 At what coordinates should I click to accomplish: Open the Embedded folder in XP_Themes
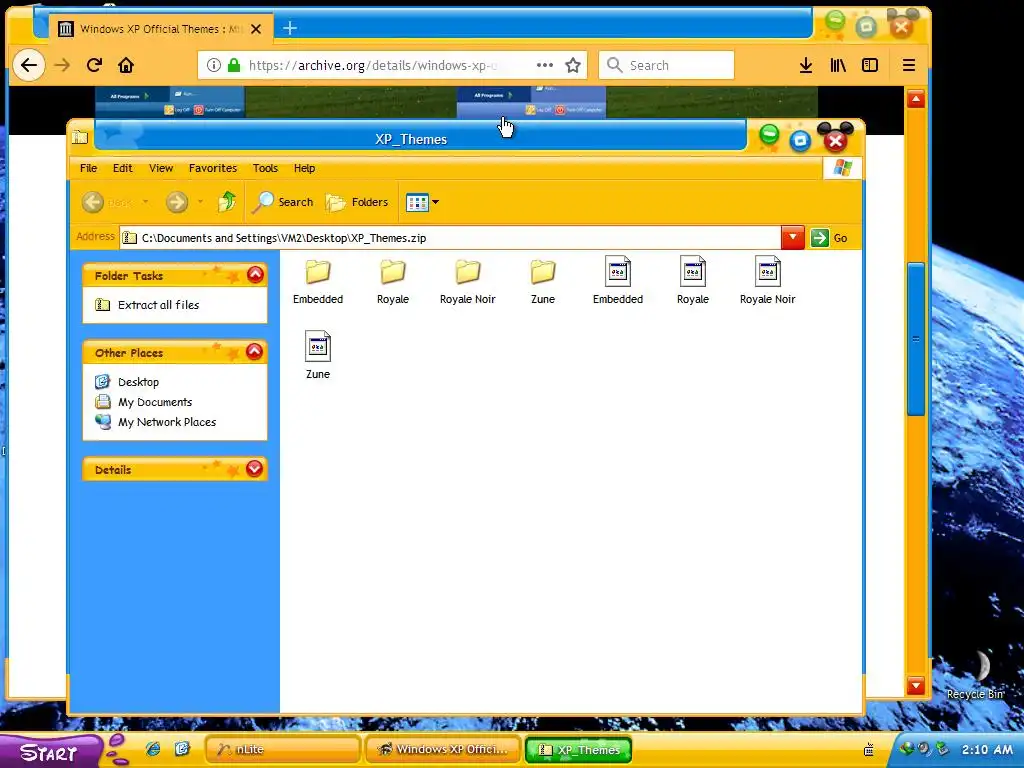tap(318, 282)
